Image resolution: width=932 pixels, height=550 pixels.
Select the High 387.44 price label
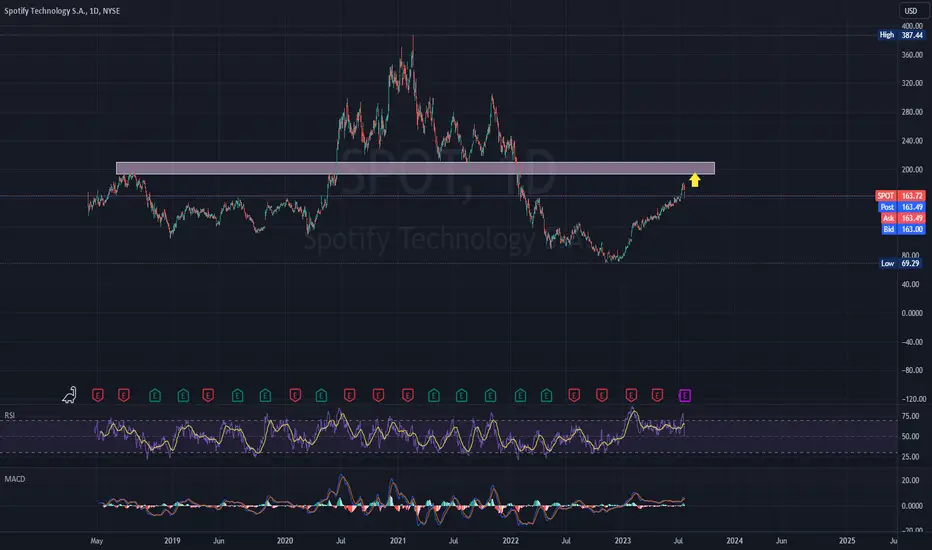[x=901, y=35]
